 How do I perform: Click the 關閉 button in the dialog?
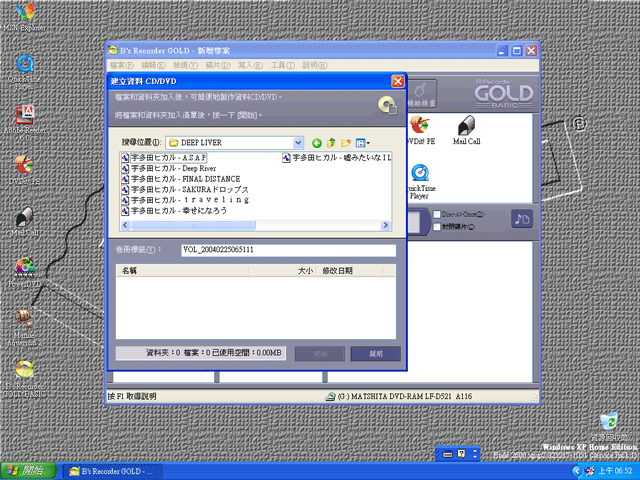pos(376,354)
